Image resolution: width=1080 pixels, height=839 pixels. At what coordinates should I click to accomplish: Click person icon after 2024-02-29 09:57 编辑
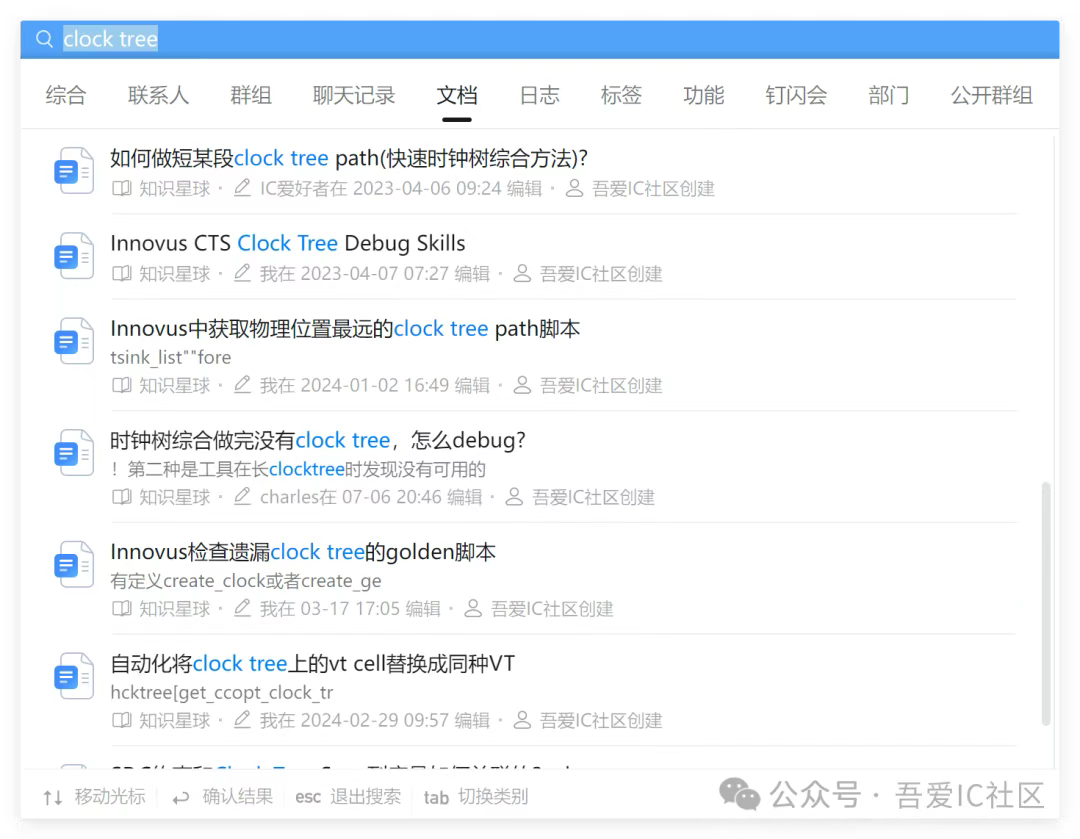click(x=523, y=720)
